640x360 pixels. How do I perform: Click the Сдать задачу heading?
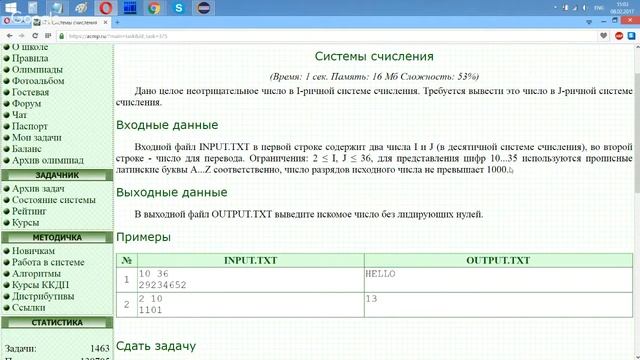[156, 346]
